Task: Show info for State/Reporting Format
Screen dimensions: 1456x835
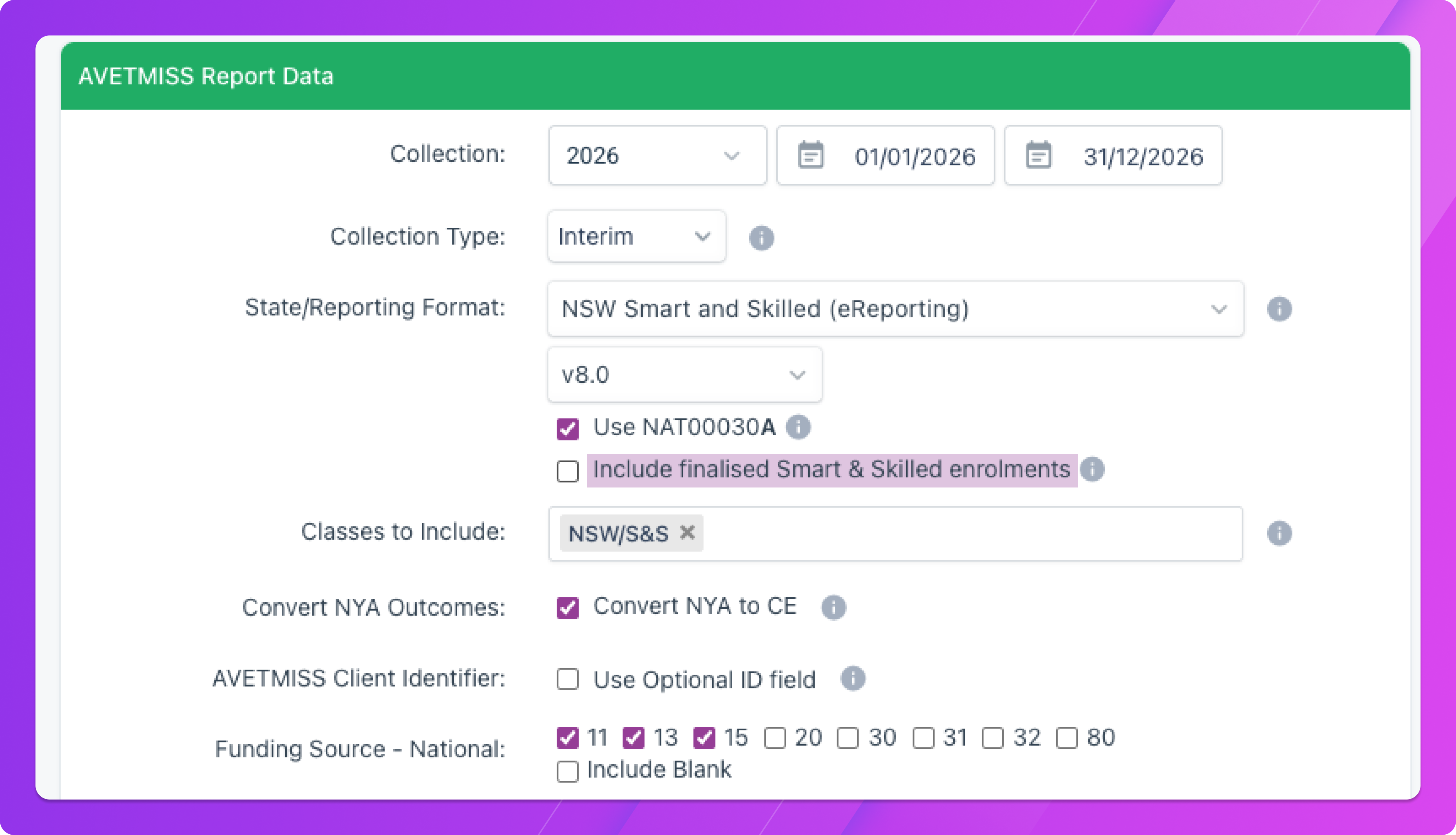Action: 1279,309
